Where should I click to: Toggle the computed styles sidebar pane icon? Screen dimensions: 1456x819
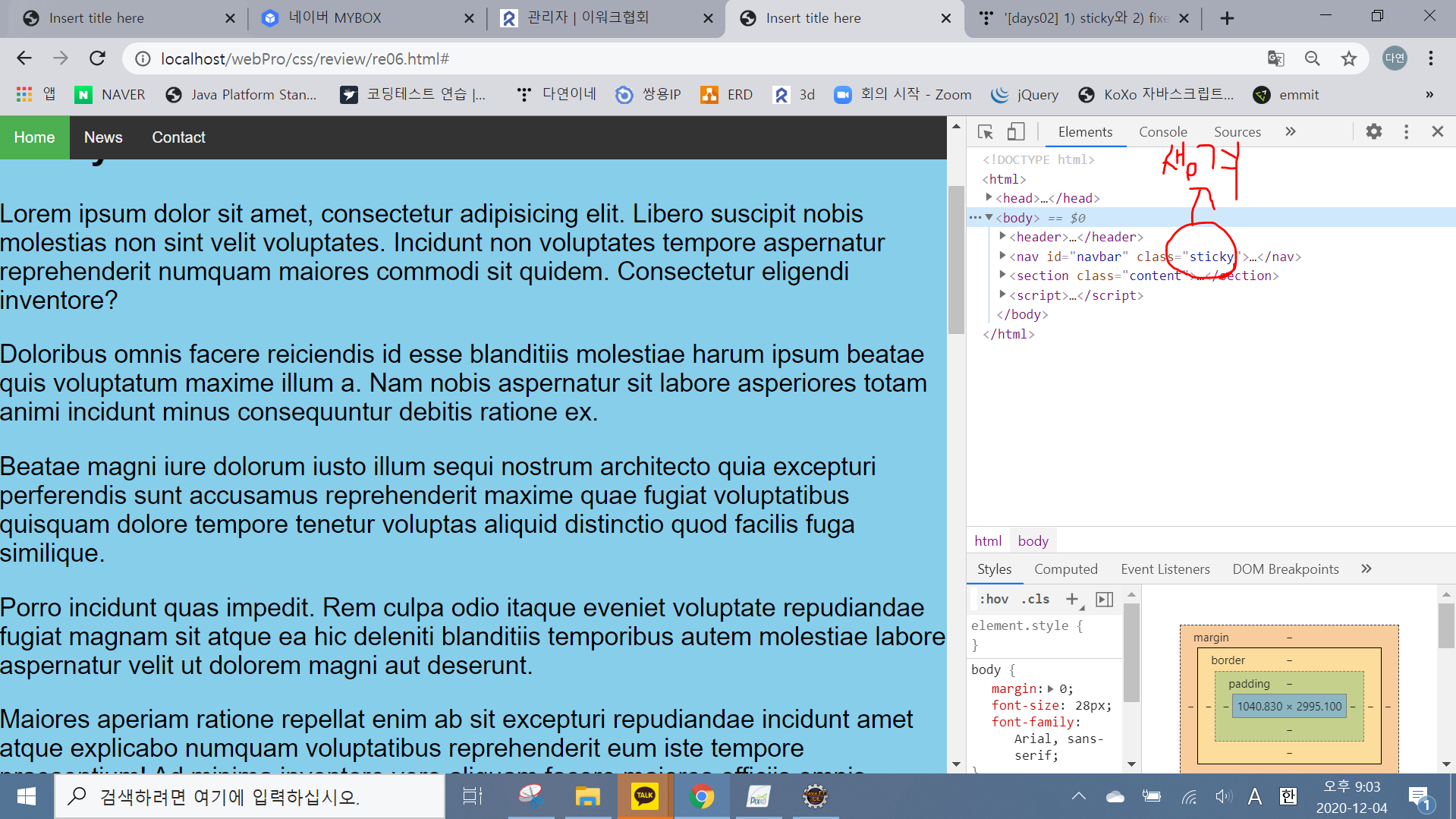[1105, 599]
